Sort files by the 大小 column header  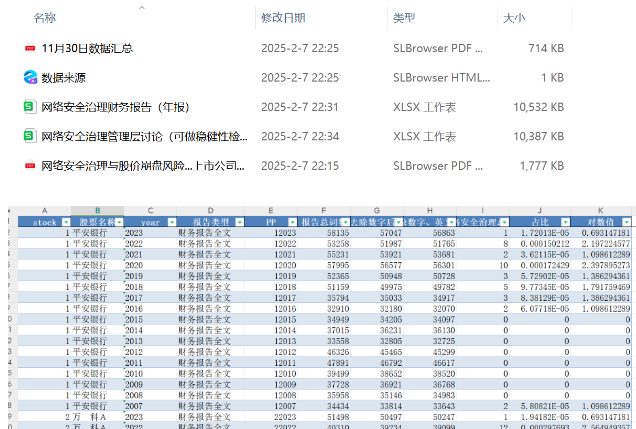coord(514,18)
